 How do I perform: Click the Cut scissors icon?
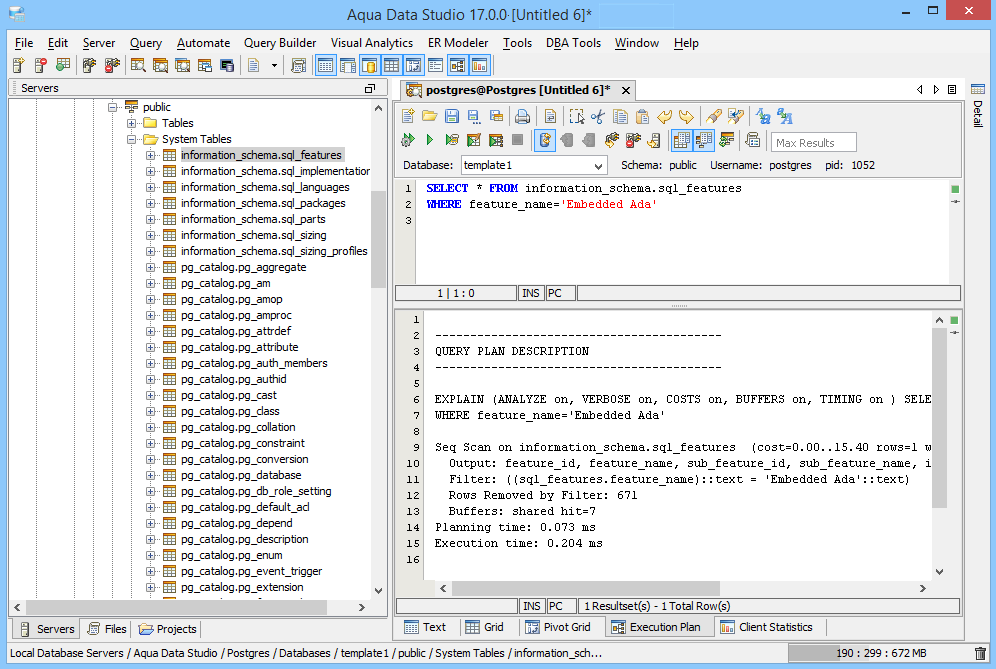point(598,116)
